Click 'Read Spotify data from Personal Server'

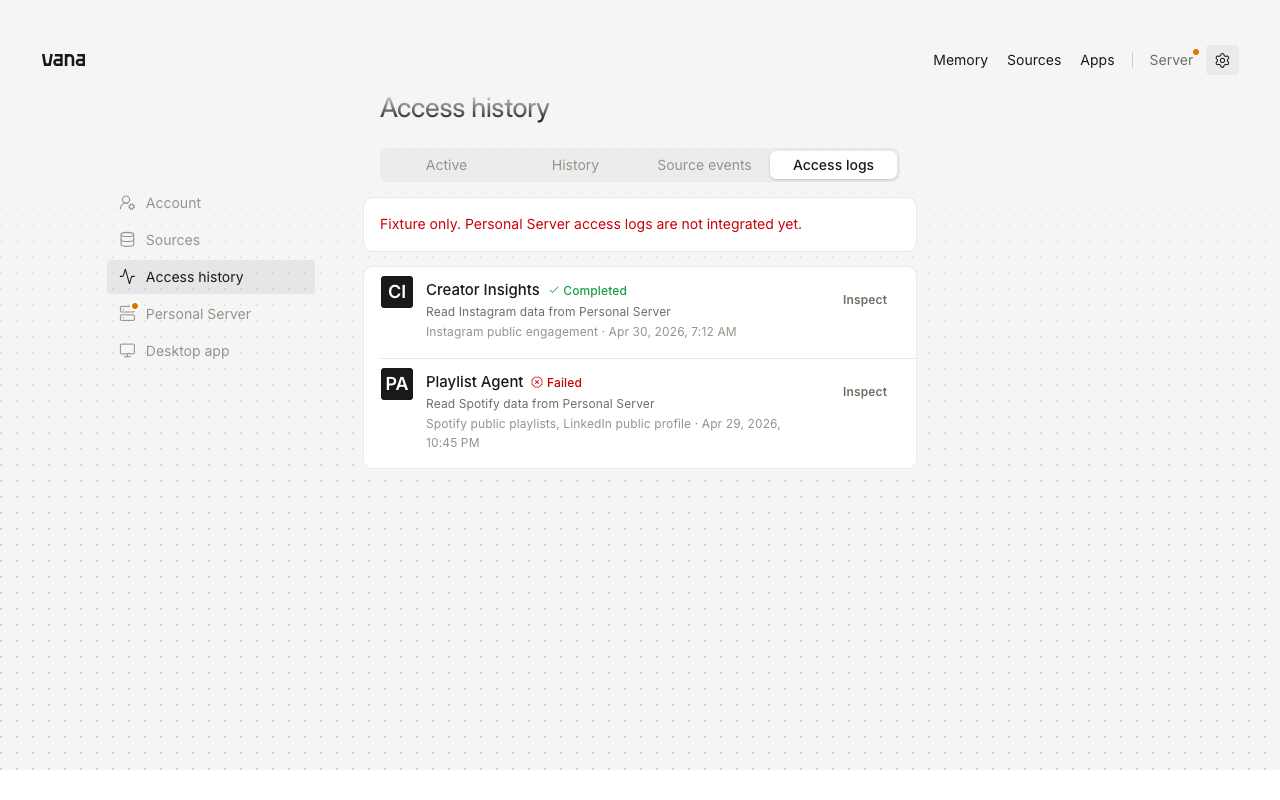(540, 404)
